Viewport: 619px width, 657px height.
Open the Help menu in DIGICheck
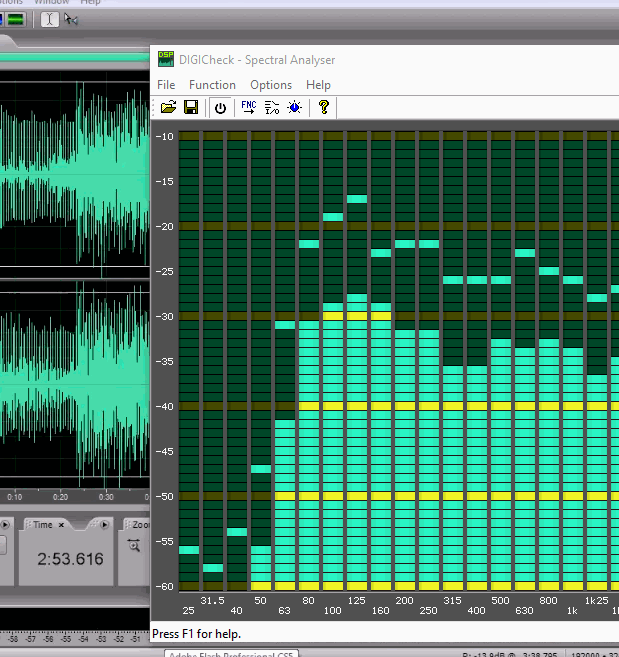pyautogui.click(x=318, y=85)
